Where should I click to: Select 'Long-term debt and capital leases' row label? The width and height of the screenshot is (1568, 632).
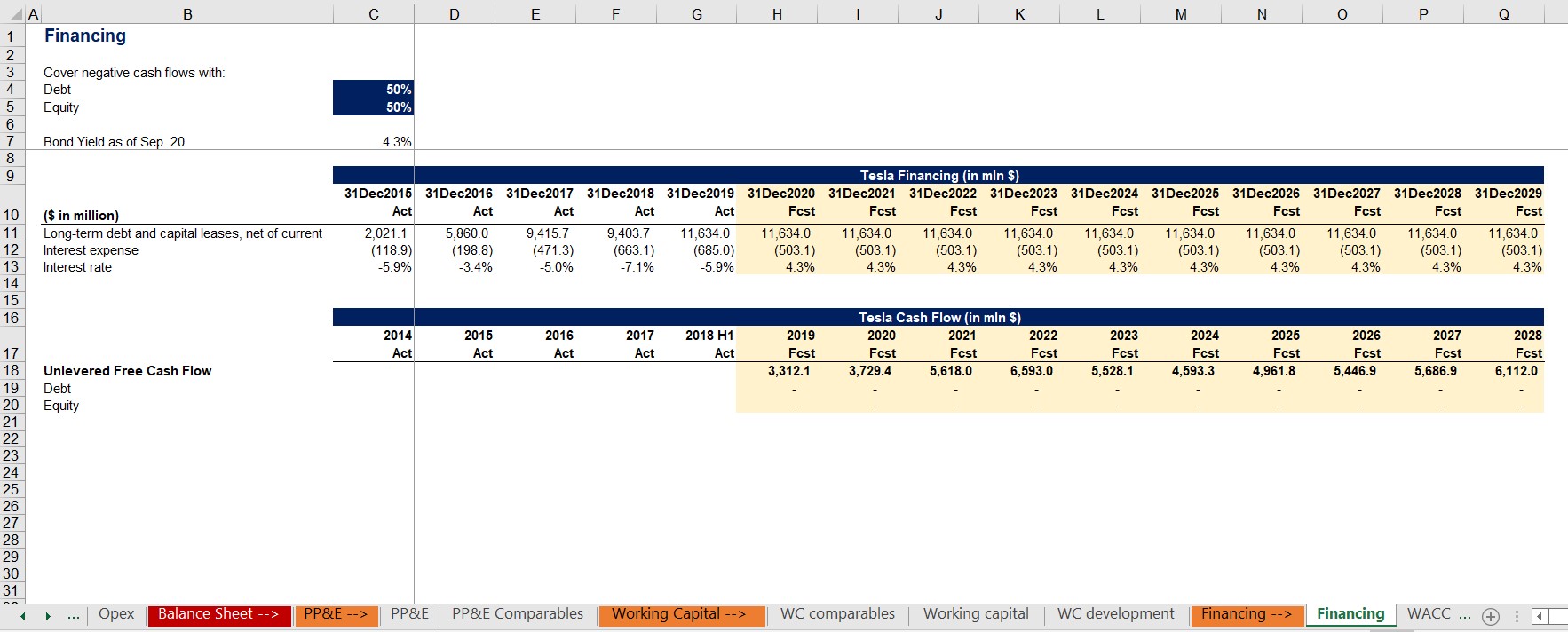[183, 233]
